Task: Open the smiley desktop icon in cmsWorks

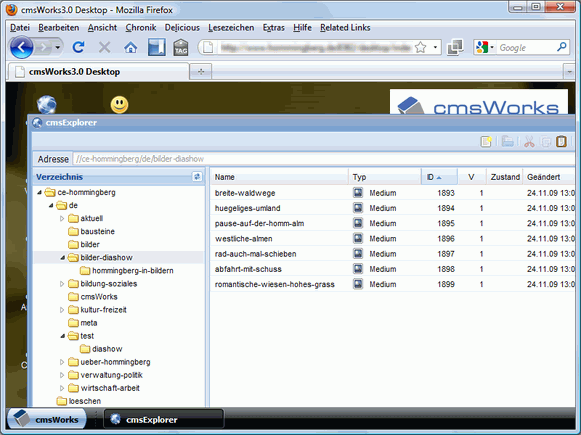Action: pos(119,105)
